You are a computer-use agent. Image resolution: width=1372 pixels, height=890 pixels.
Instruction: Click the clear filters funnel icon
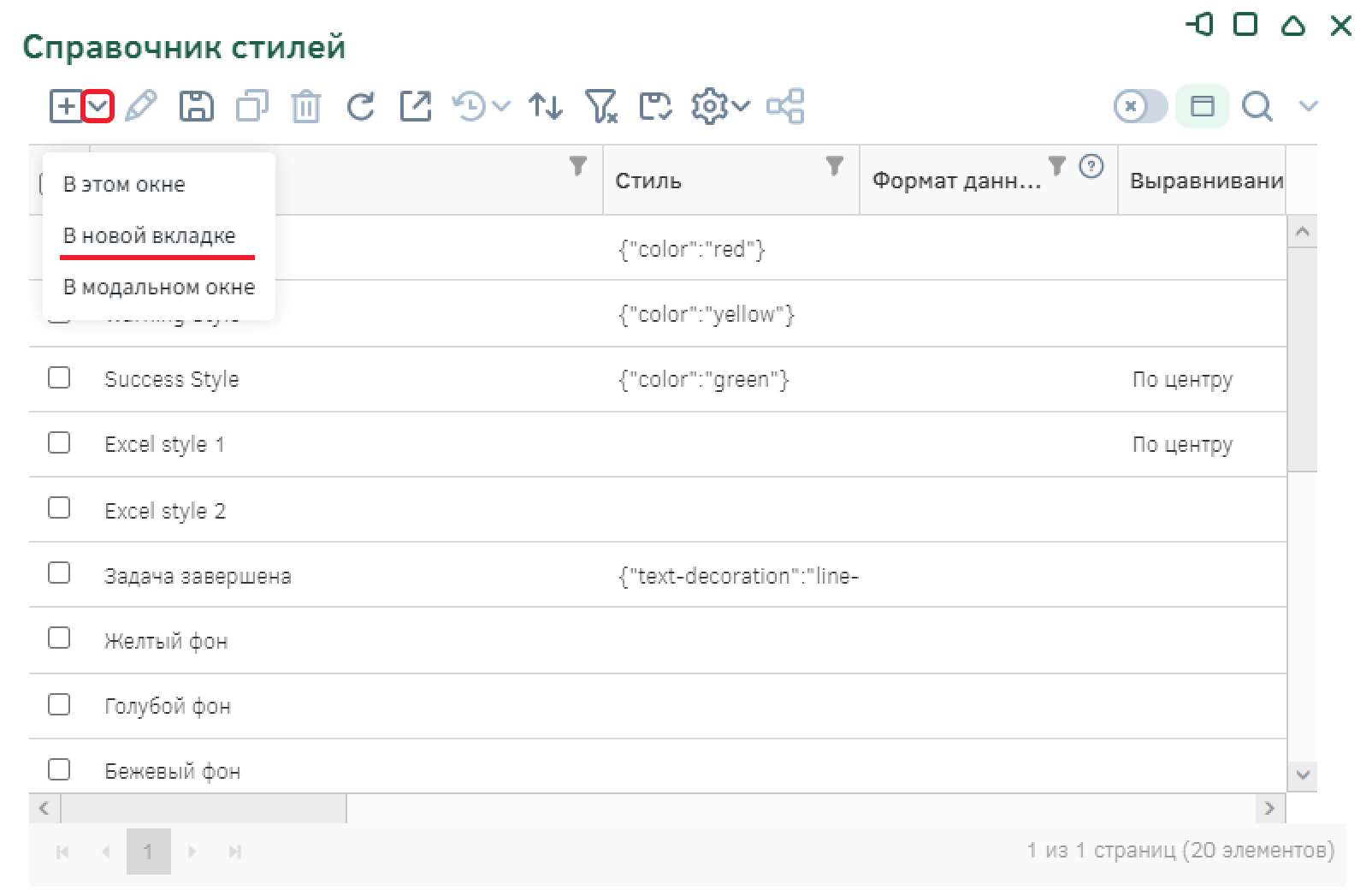tap(600, 107)
